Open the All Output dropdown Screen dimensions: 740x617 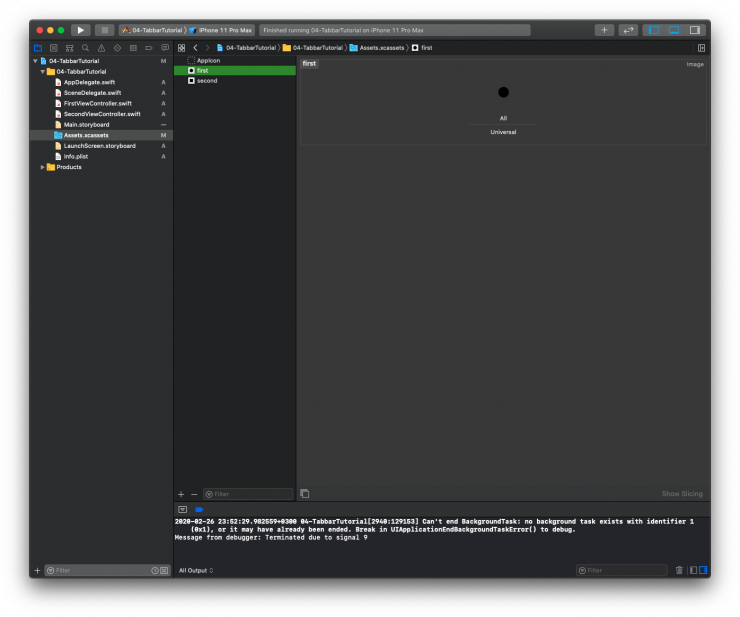[196, 570]
